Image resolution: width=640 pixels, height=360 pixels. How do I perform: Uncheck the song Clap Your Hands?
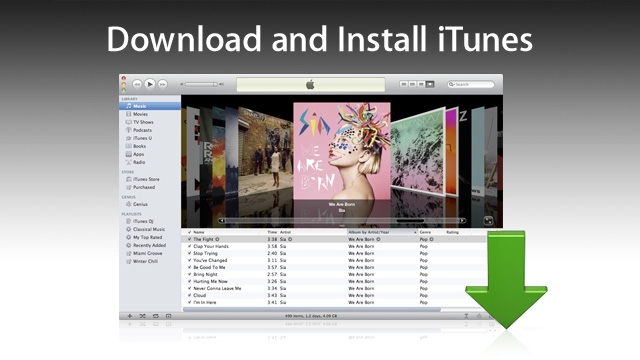[189, 246]
